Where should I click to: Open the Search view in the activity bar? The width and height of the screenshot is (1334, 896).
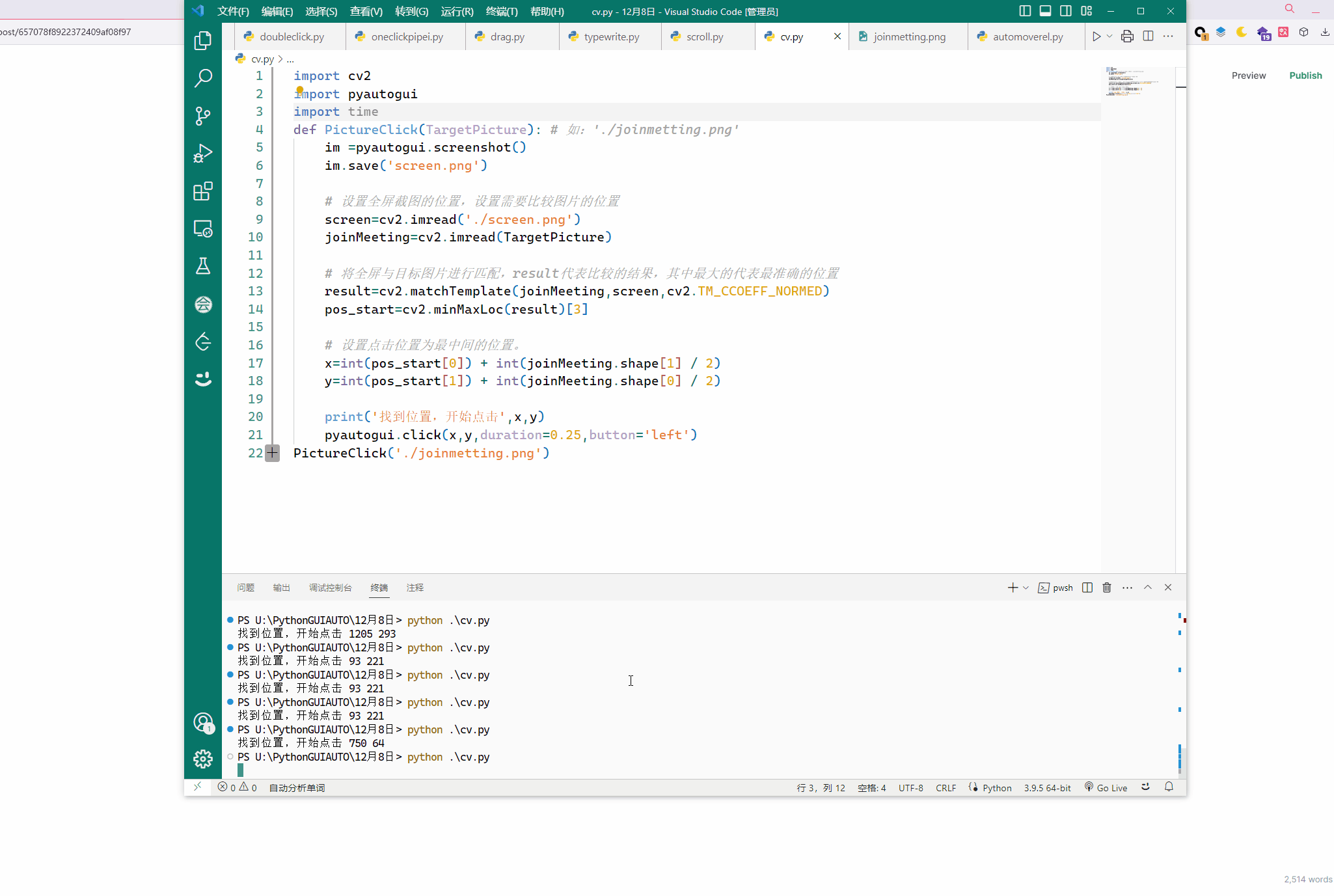203,78
